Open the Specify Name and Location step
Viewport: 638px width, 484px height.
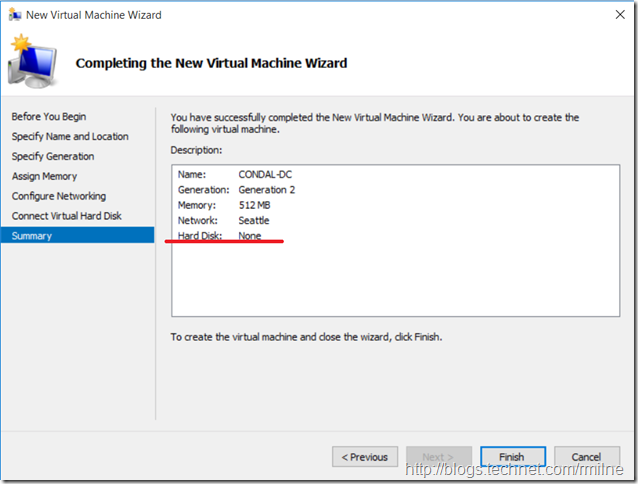coord(70,136)
